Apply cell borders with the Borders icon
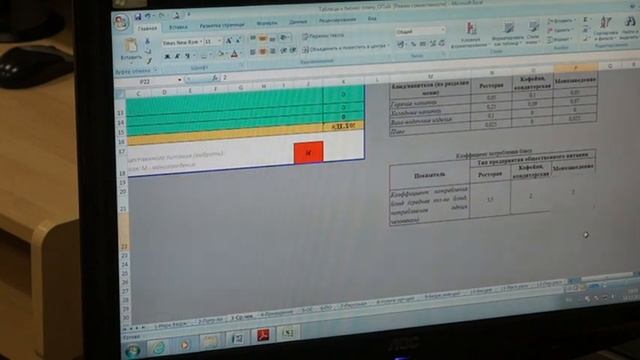This screenshot has width=640, height=360. coord(204,56)
